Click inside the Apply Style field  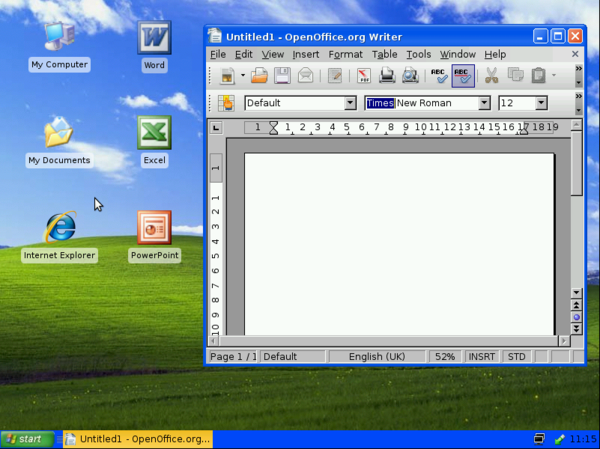click(x=295, y=103)
